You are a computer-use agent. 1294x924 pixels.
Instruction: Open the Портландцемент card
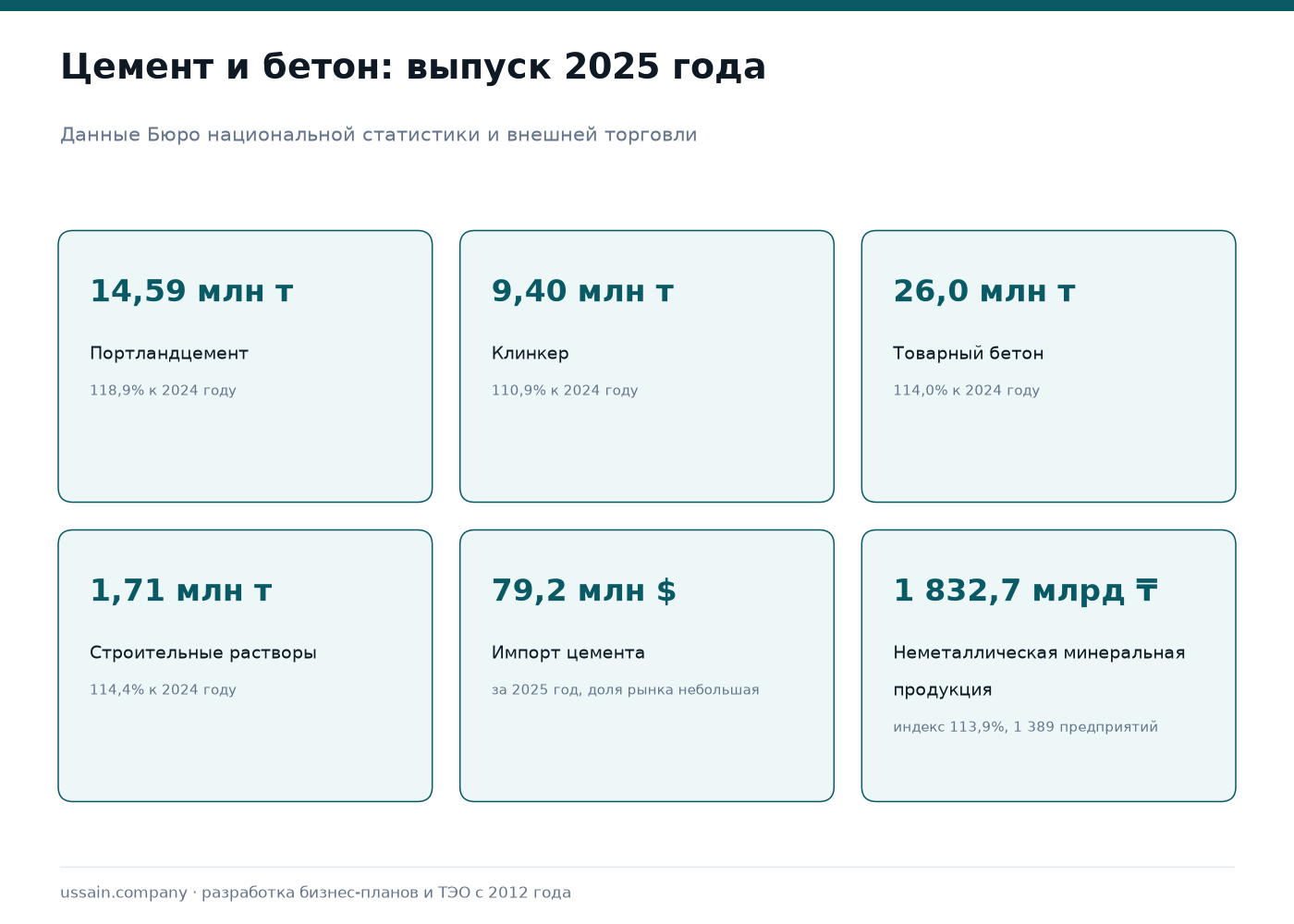pyautogui.click(x=245, y=366)
